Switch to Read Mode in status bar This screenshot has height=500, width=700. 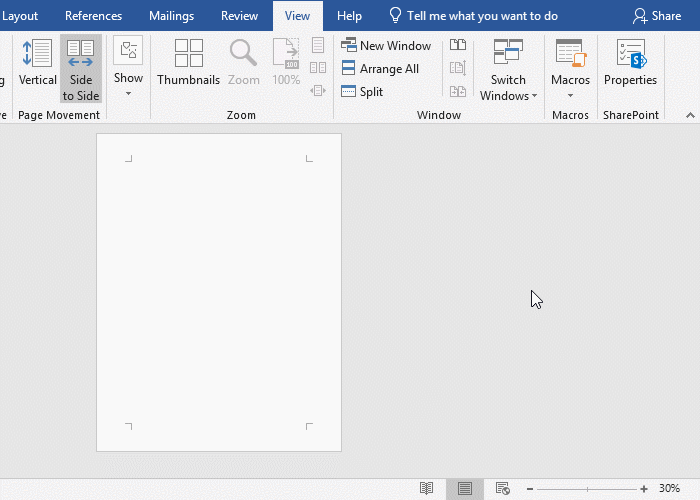[427, 489]
